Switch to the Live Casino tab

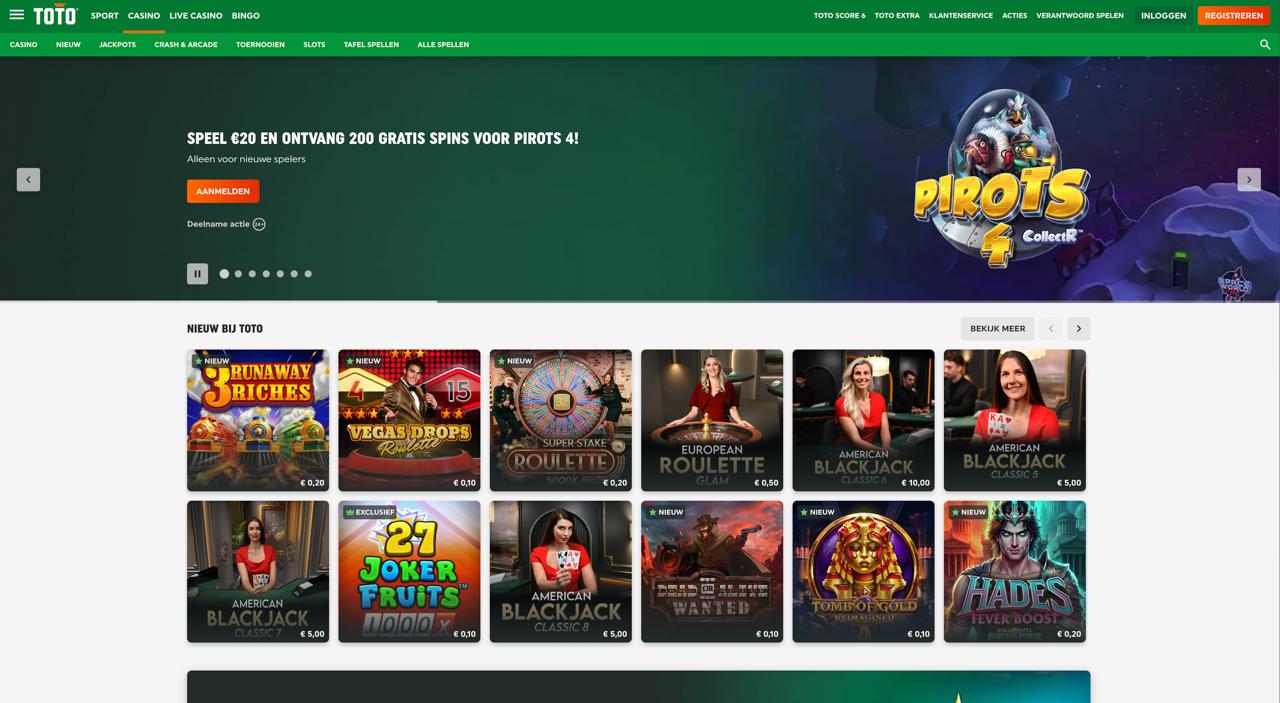(x=195, y=16)
